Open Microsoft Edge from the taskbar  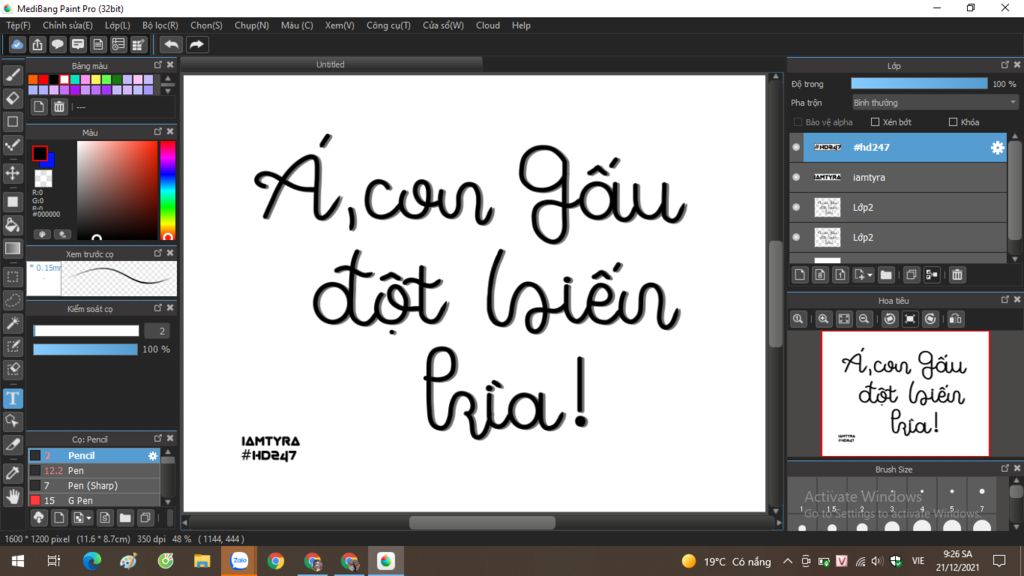(x=91, y=561)
